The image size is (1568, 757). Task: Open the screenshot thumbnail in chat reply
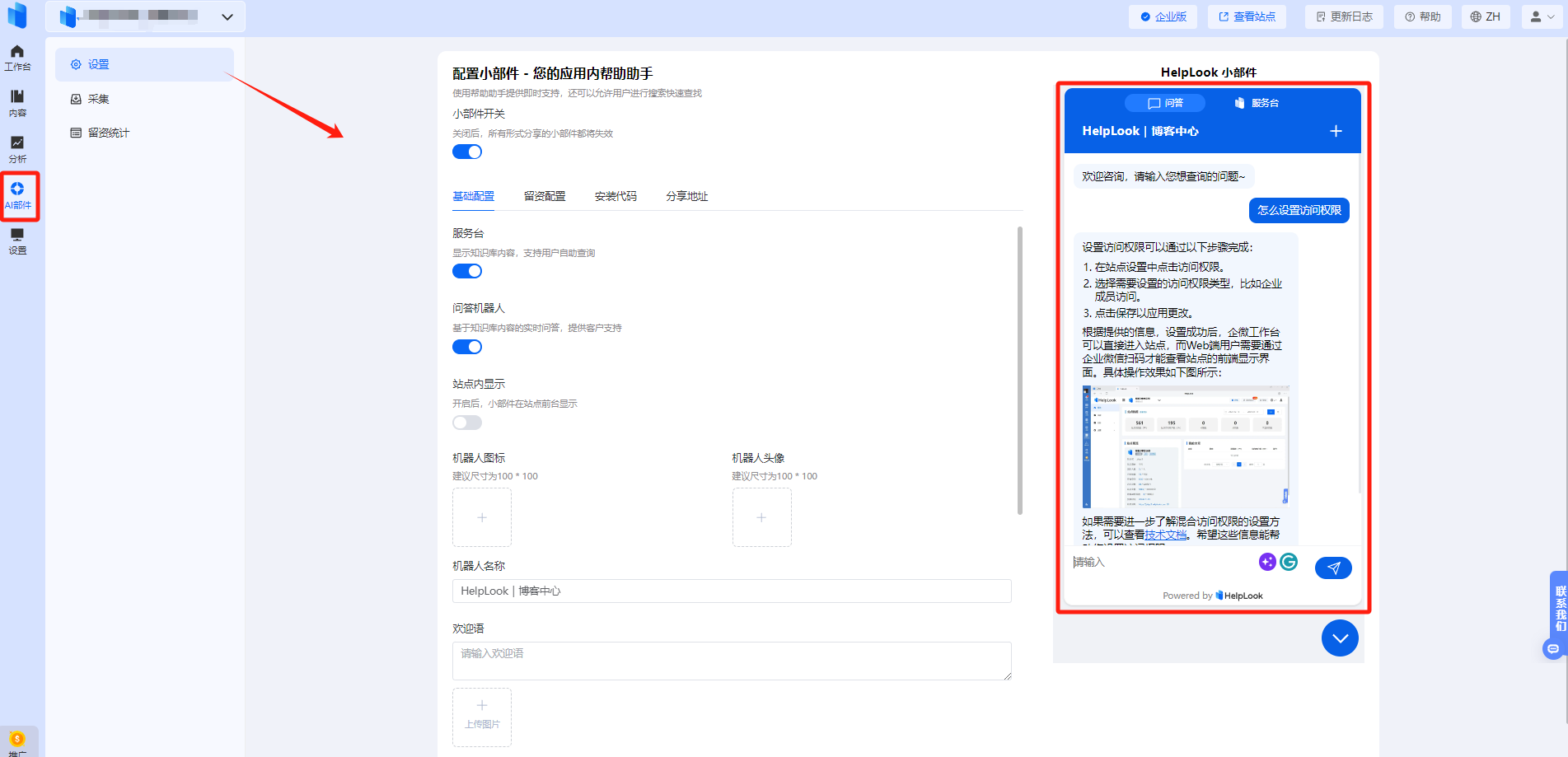point(1186,446)
